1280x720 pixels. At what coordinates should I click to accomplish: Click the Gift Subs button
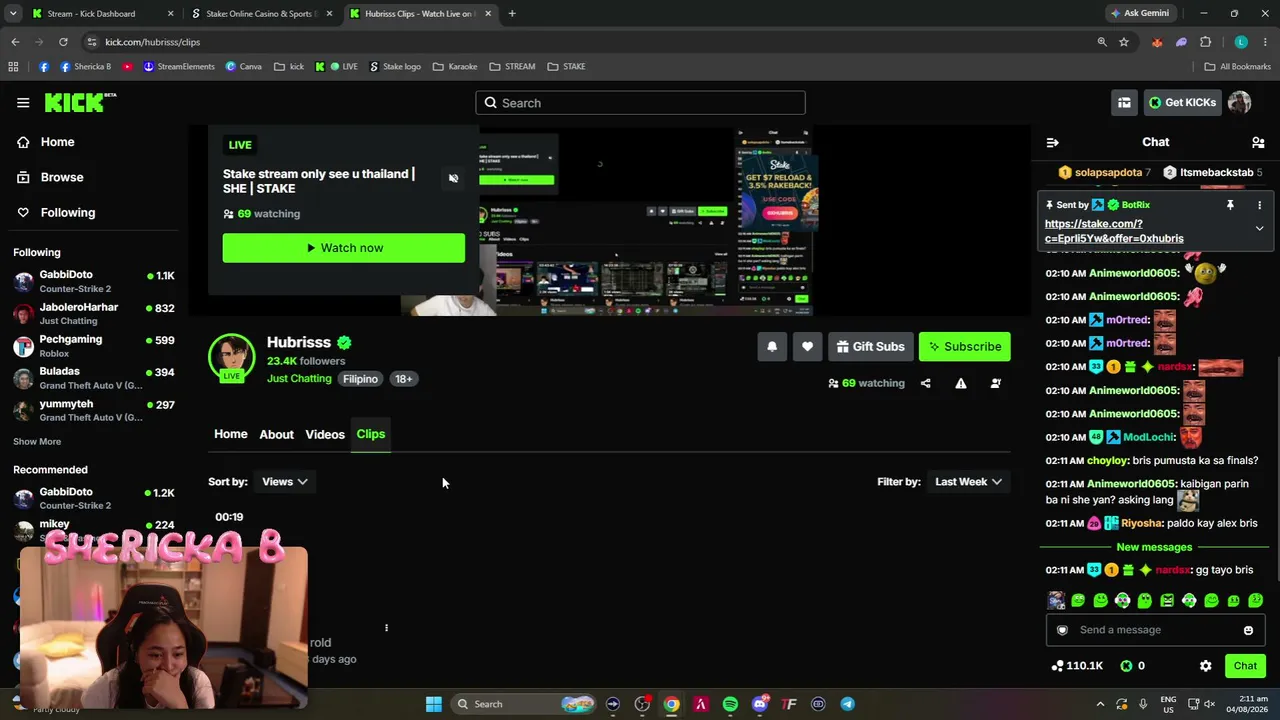870,347
